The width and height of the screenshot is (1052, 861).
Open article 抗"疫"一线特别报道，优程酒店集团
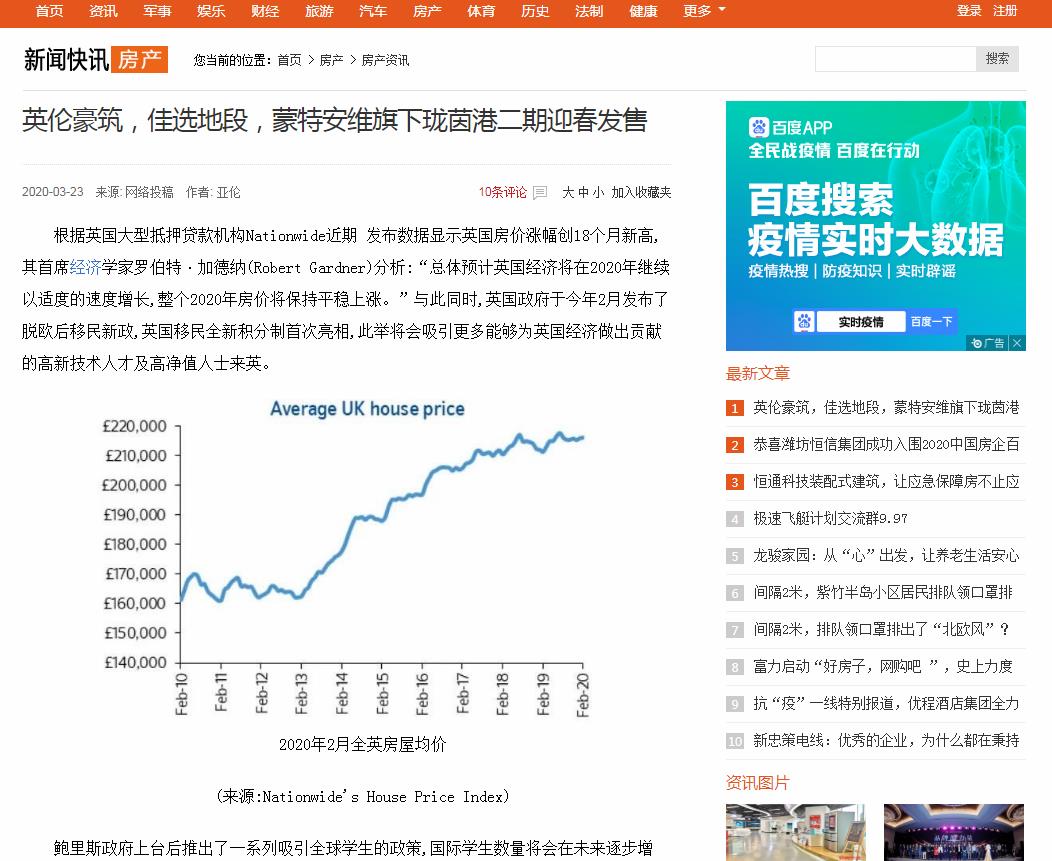coord(886,703)
